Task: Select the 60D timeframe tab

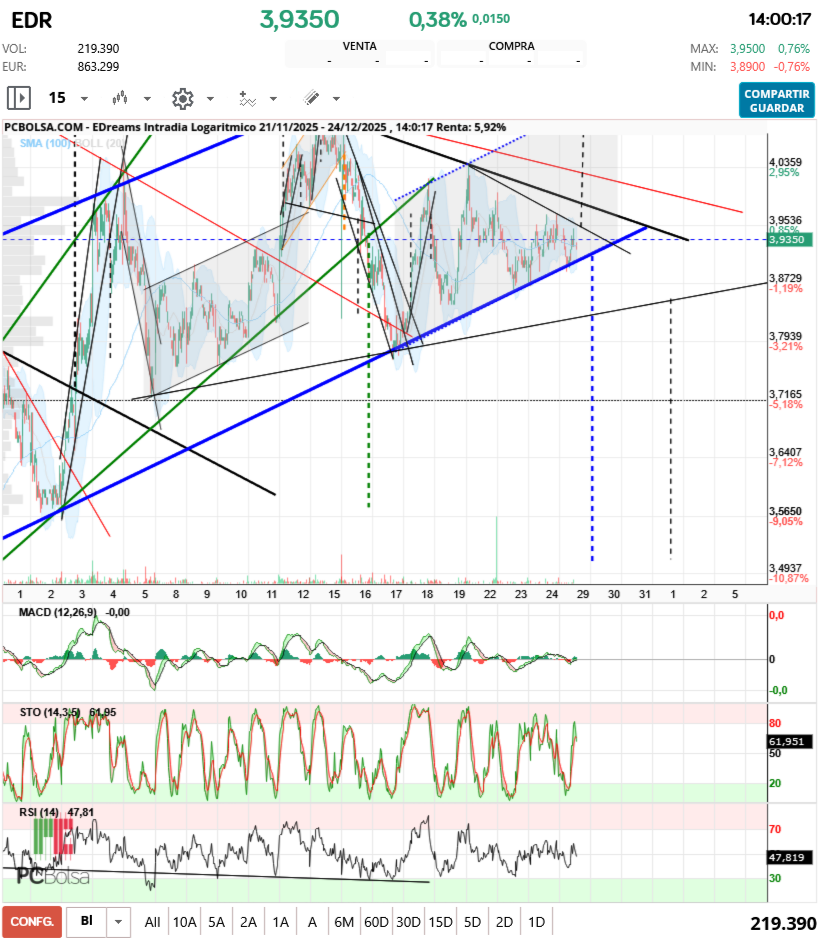Action: click(x=375, y=922)
